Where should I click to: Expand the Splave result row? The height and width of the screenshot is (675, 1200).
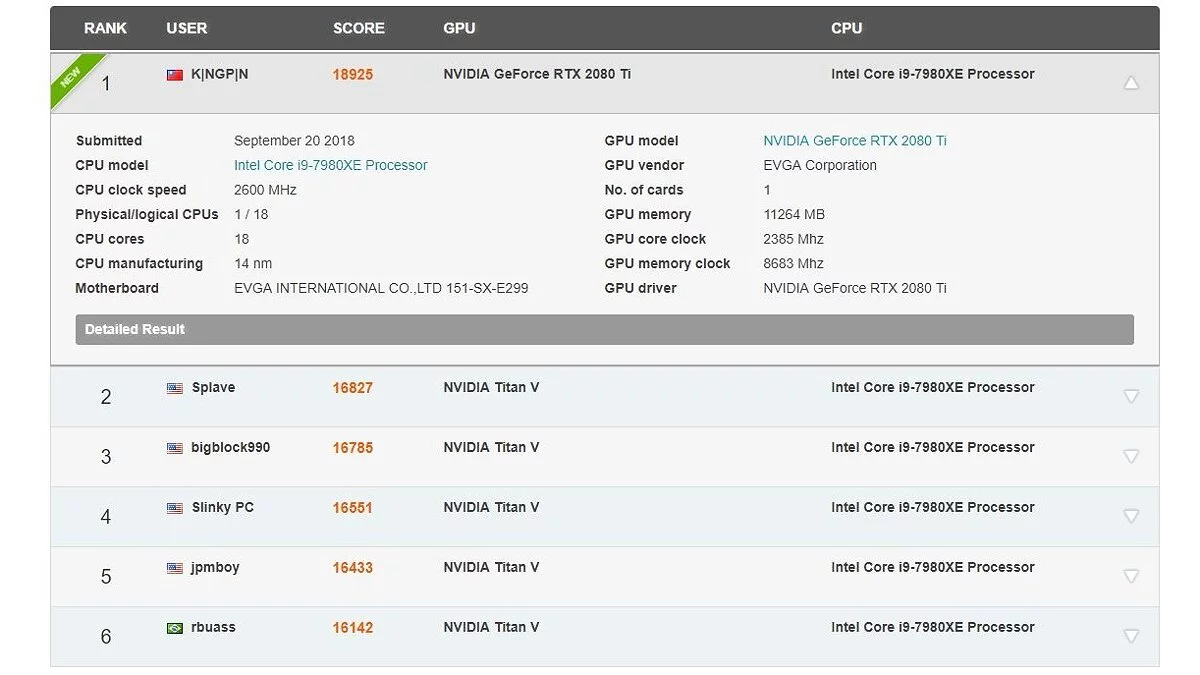coord(1131,396)
